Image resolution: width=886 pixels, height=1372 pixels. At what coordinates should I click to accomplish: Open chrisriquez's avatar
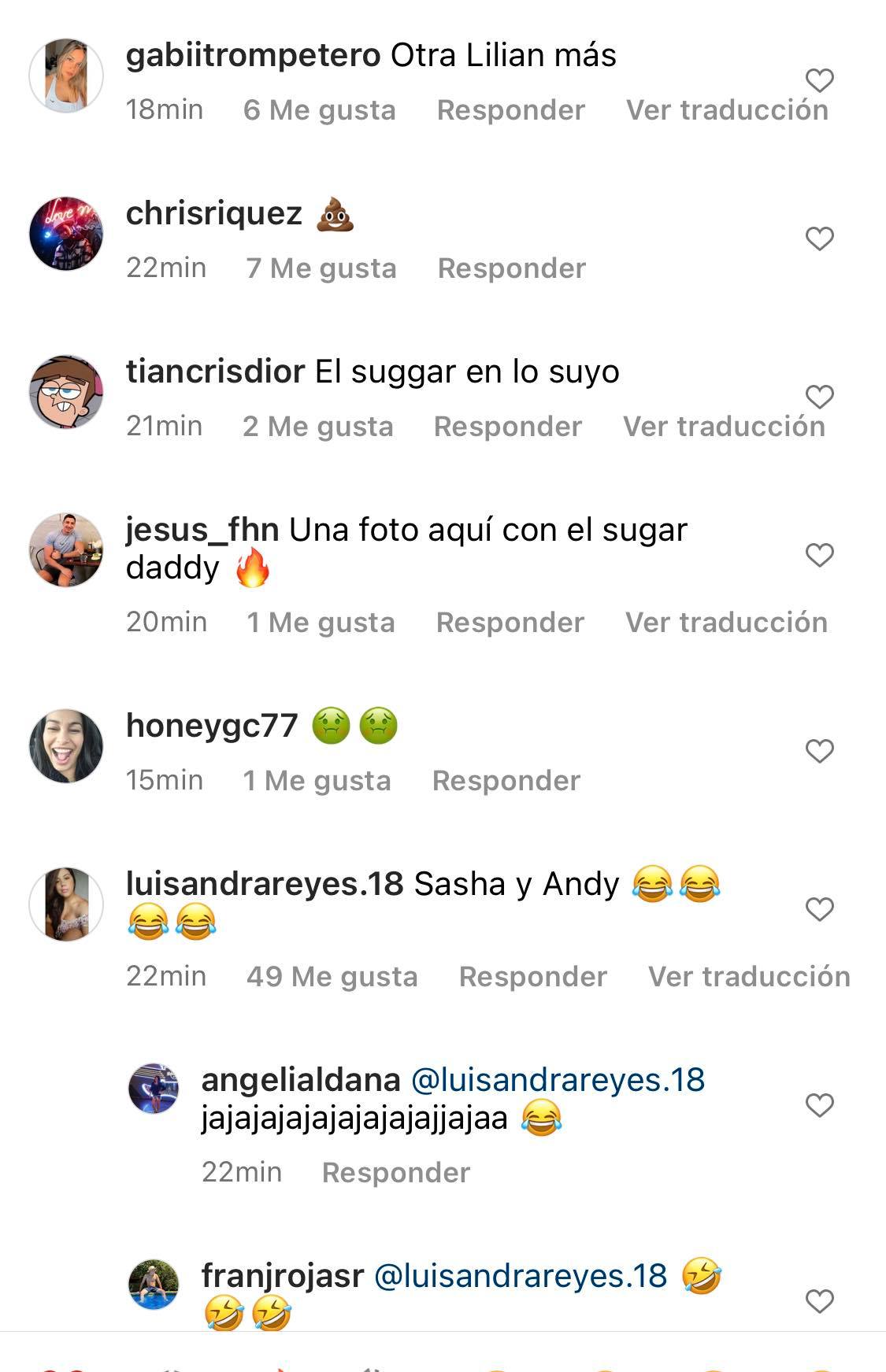[x=66, y=234]
